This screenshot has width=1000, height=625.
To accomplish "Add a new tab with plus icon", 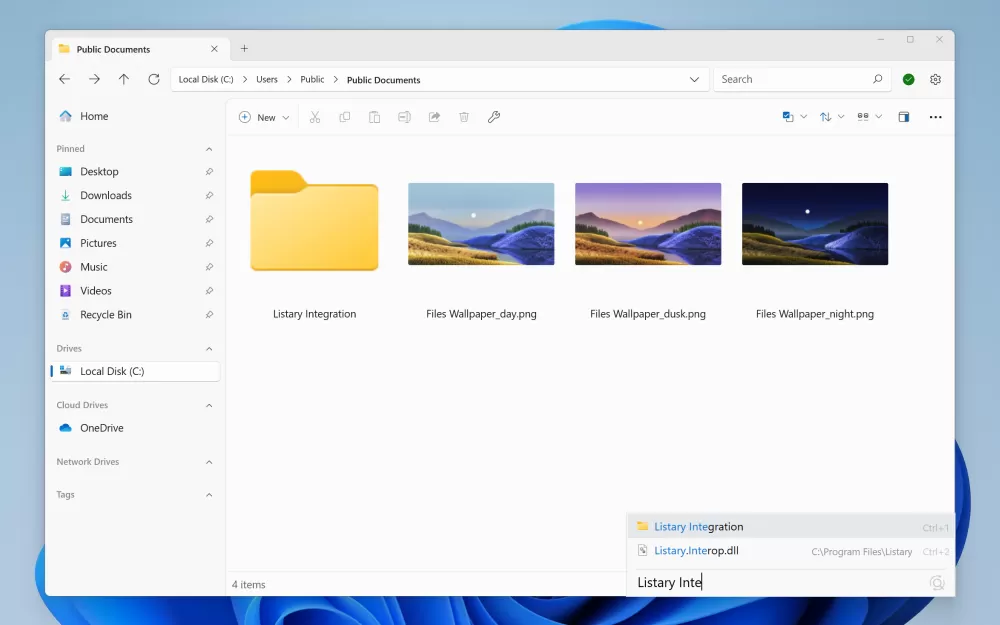I will tap(244, 48).
